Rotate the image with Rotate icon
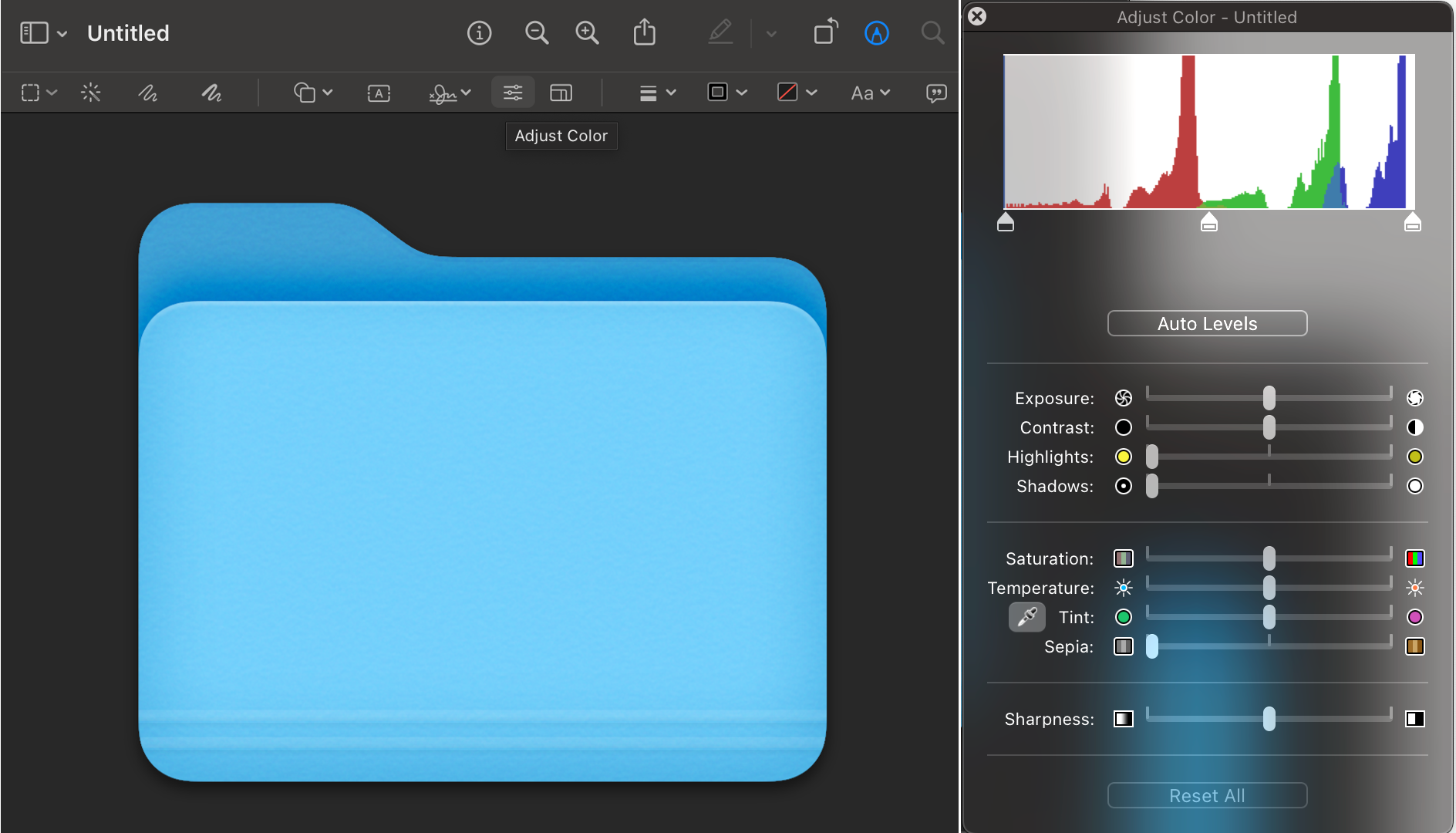This screenshot has width=1456, height=833. (825, 32)
